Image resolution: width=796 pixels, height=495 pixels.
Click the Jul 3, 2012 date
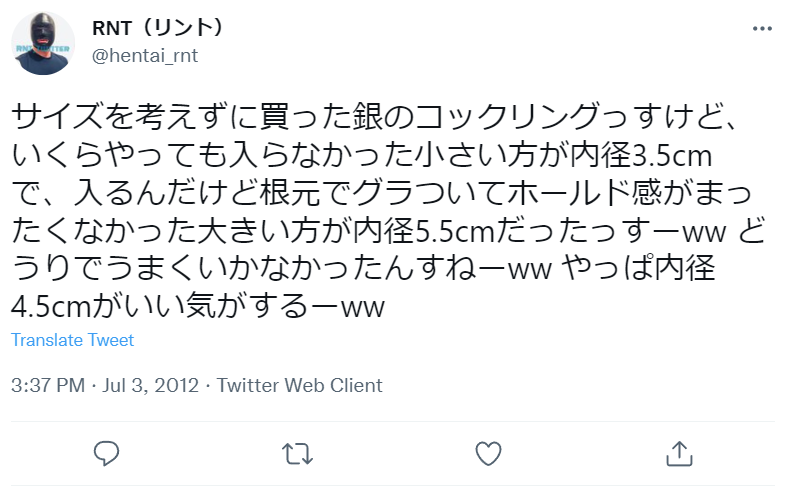(150, 385)
